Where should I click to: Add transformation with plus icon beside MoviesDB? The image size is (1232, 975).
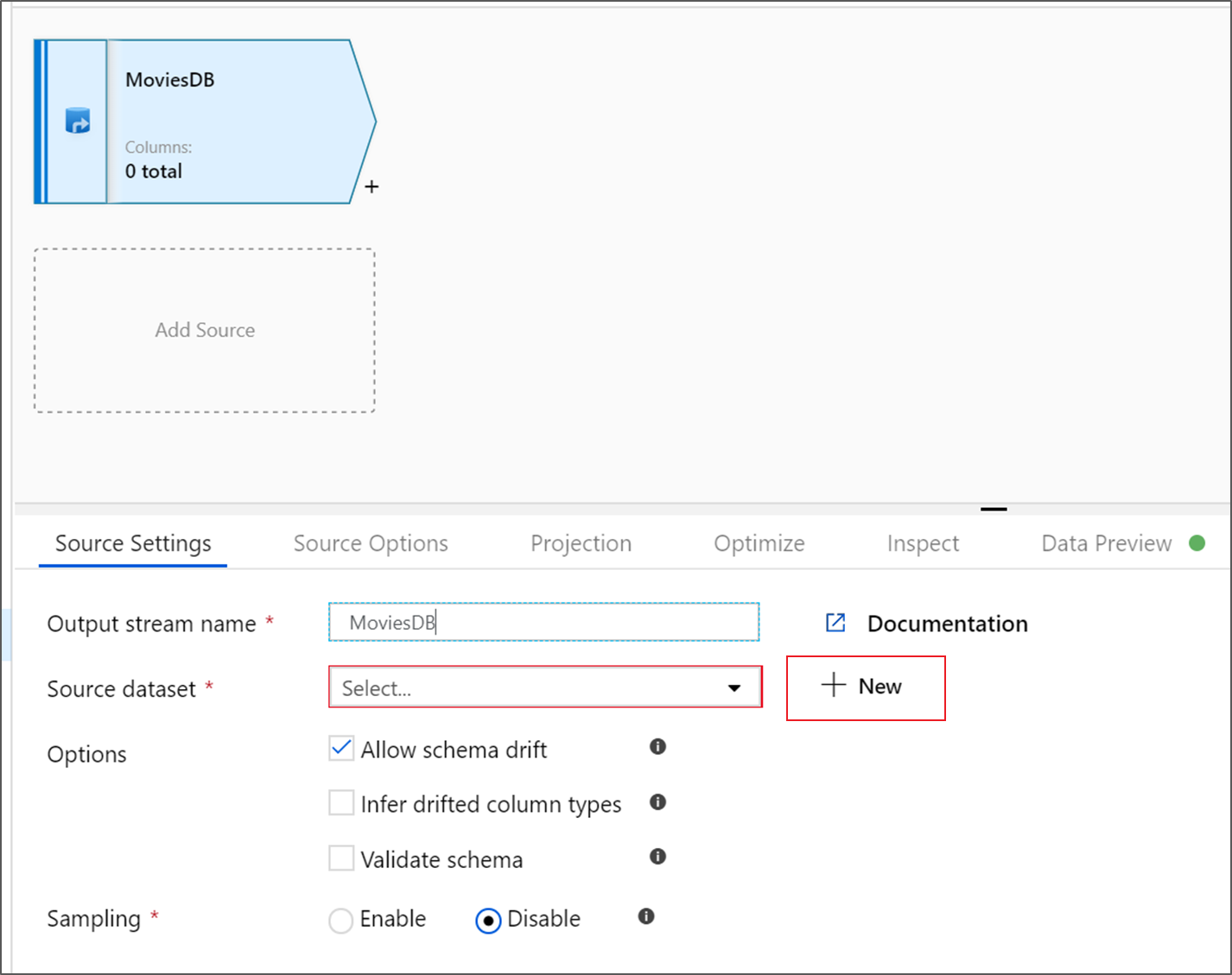(372, 187)
